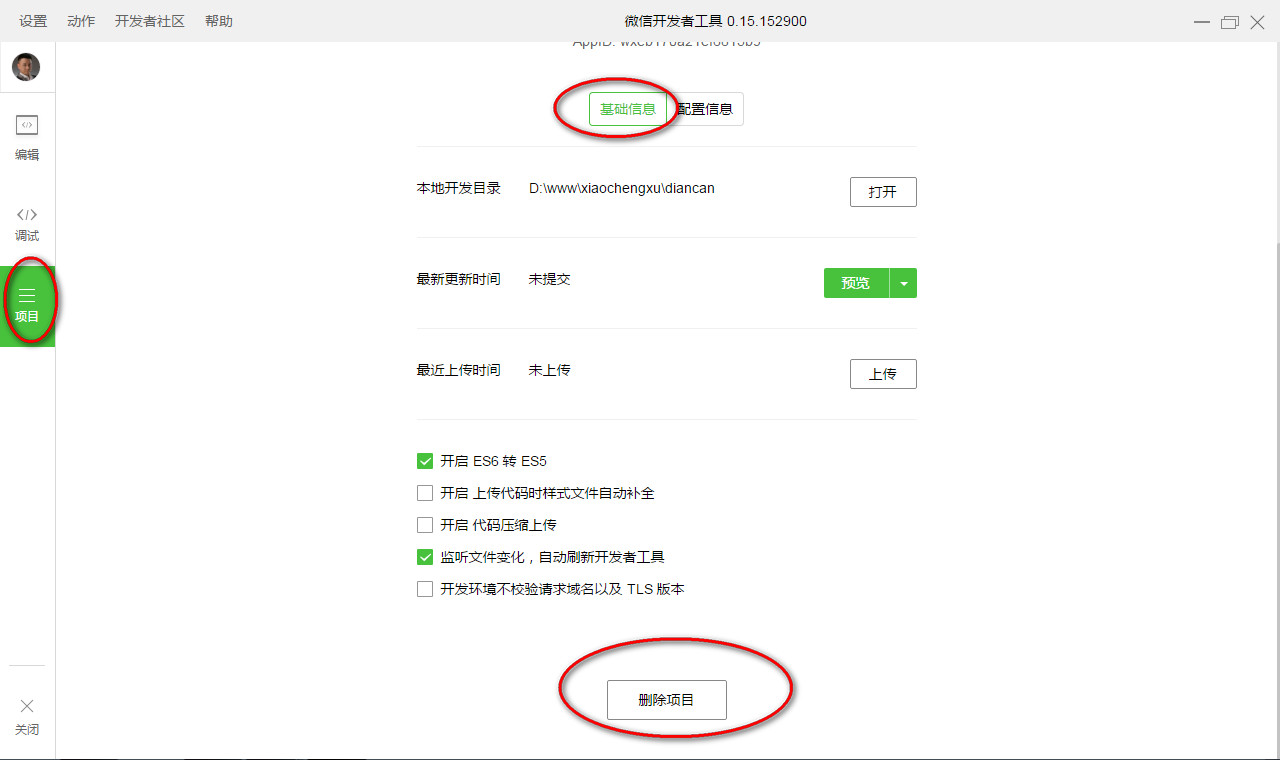Click the green 预览 button
The width and height of the screenshot is (1280, 760).
(x=856, y=283)
